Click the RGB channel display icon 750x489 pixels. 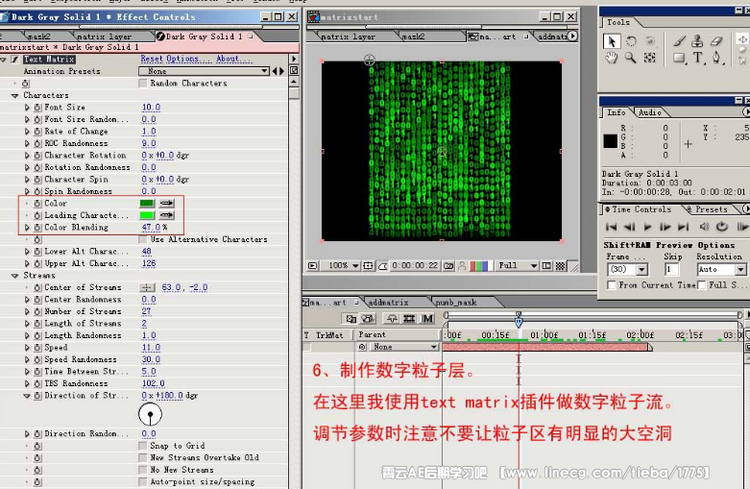point(479,266)
